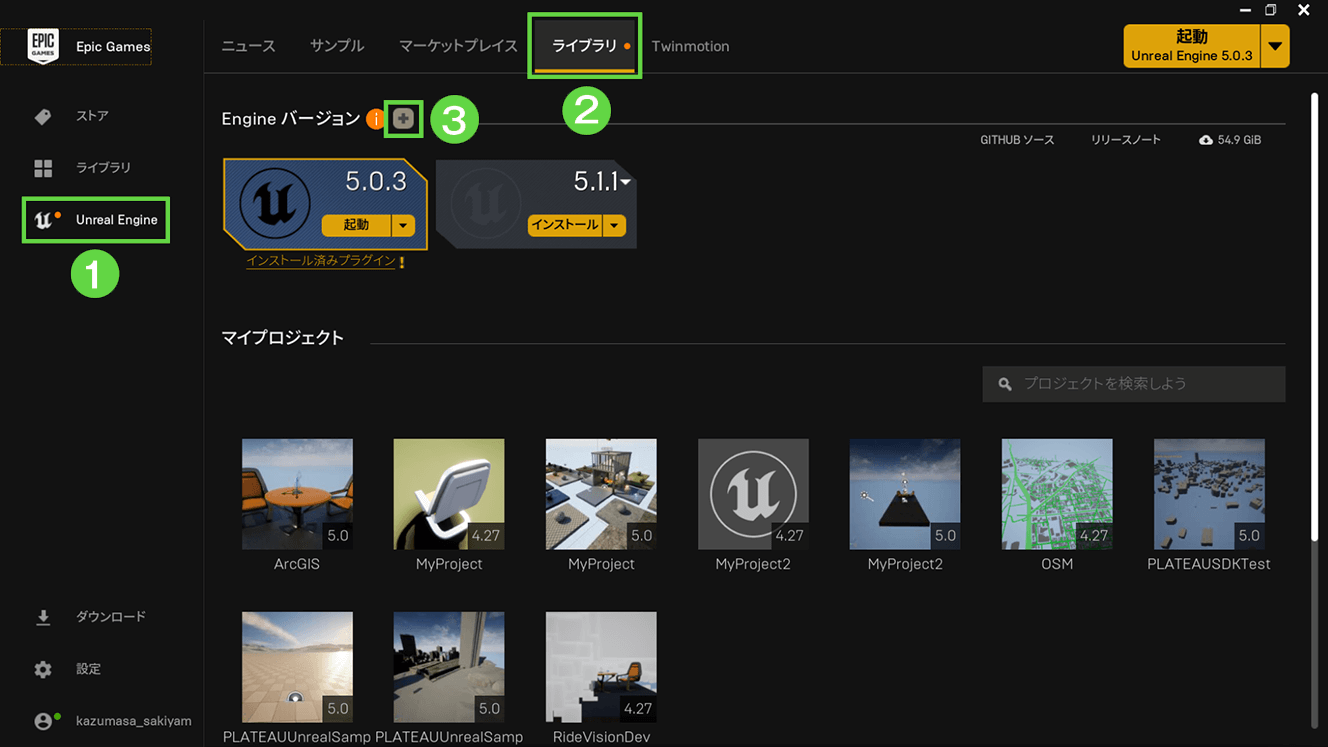Click the Unreal logo on the 5.1.1 card
The height and width of the screenshot is (747, 1328).
click(x=485, y=204)
